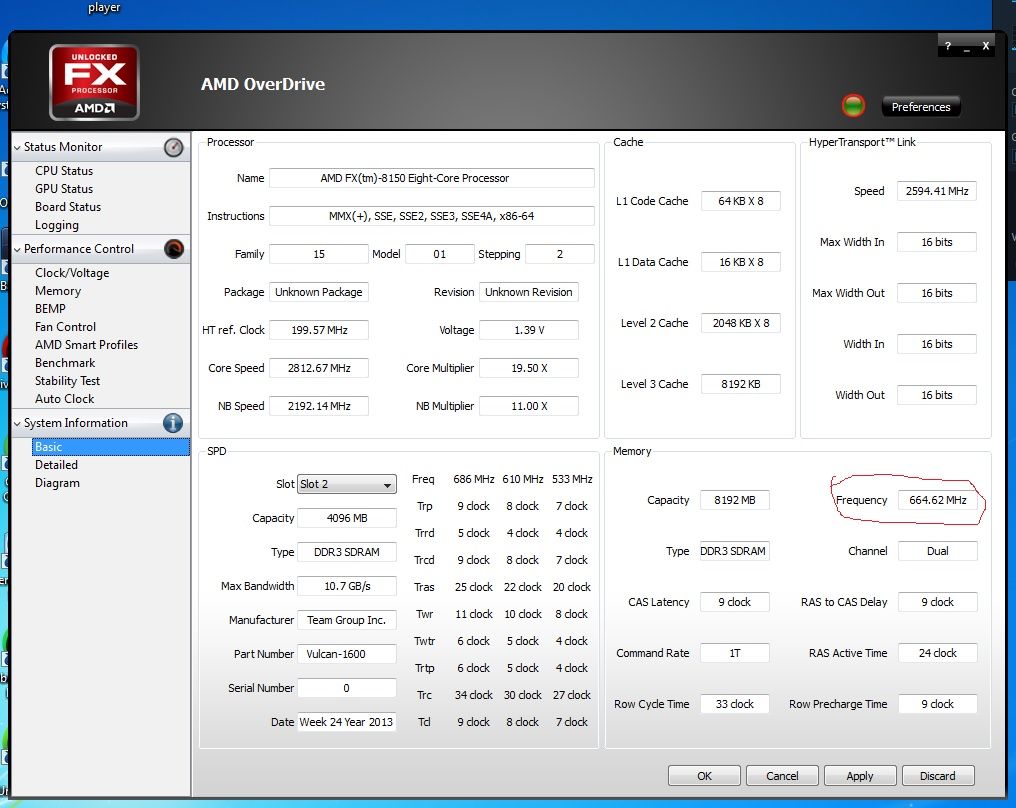Click the SPD Manufacturer field
The height and width of the screenshot is (808, 1016).
click(x=347, y=620)
